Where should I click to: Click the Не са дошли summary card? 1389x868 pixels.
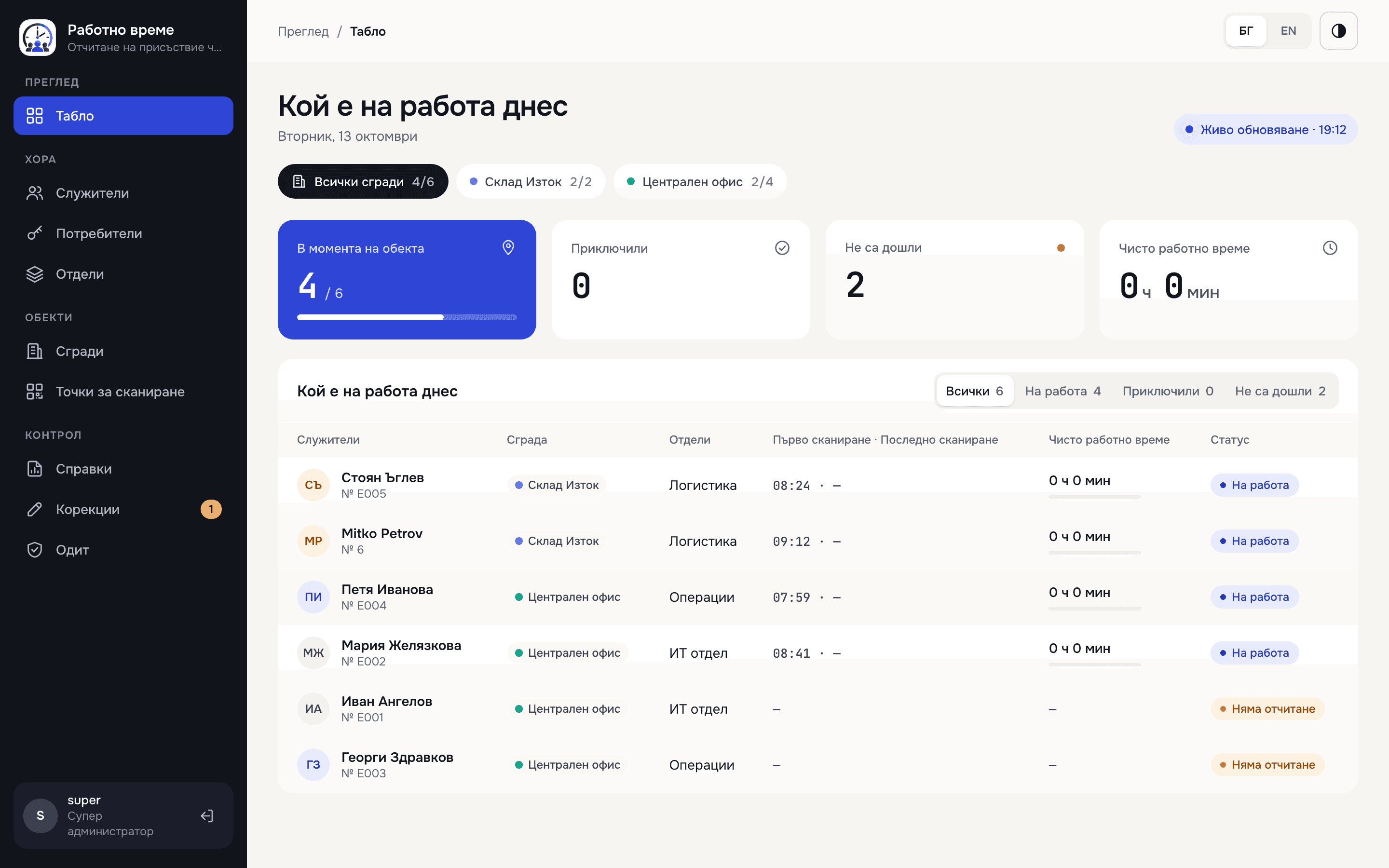[x=954, y=280]
